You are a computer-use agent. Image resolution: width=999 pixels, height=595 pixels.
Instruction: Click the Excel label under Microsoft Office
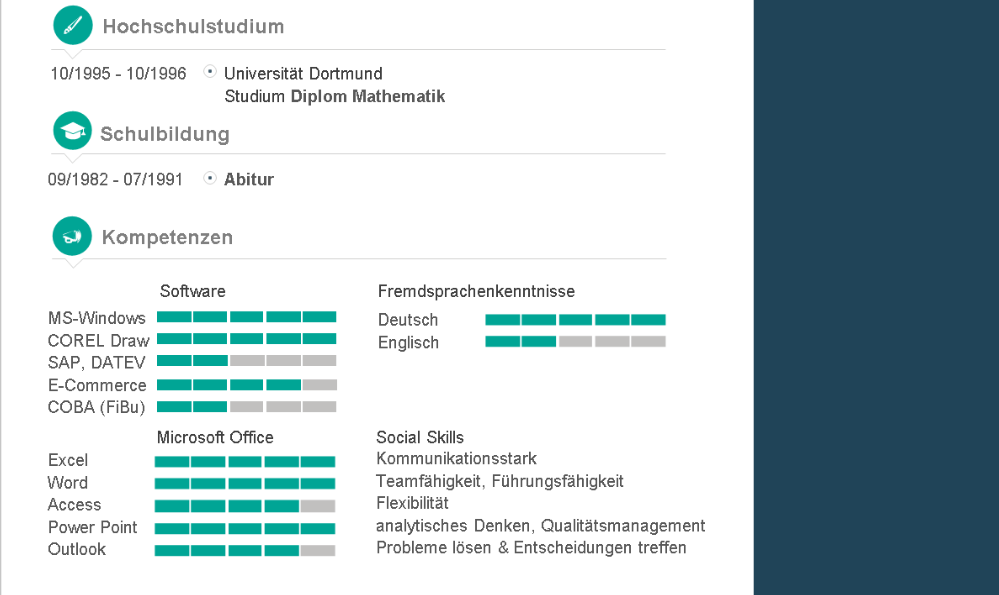pos(68,461)
